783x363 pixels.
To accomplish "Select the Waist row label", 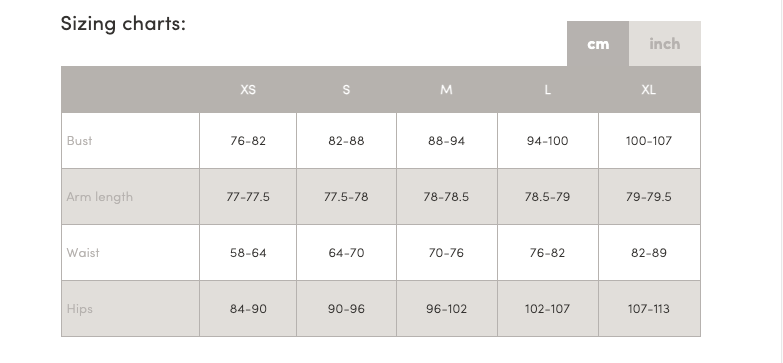I will (83, 253).
